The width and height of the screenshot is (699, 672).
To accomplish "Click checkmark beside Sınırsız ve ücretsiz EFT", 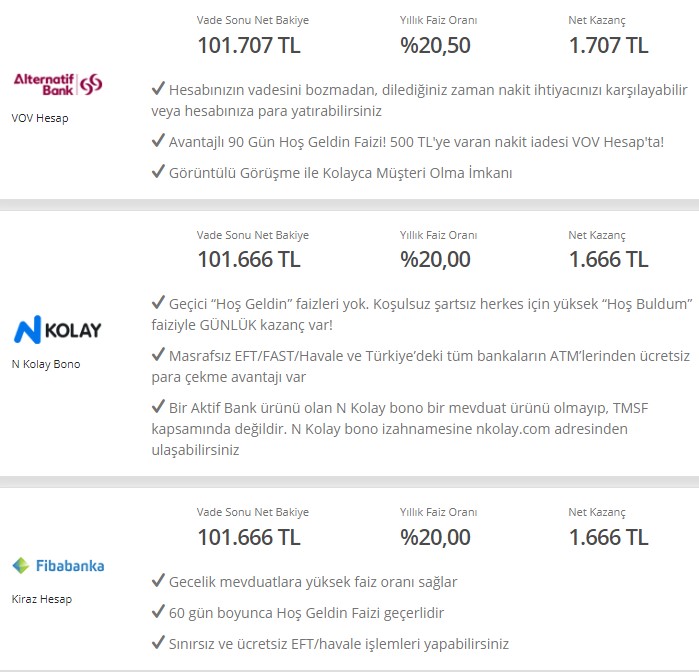I will (x=158, y=643).
